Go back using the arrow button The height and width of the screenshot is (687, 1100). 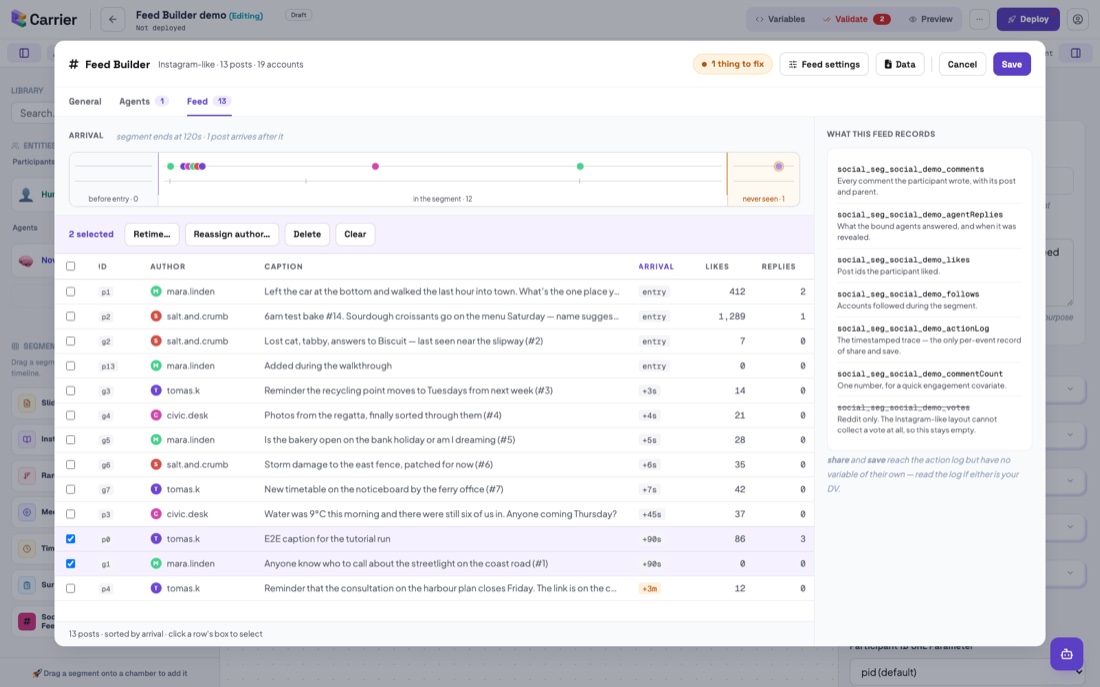(112, 19)
